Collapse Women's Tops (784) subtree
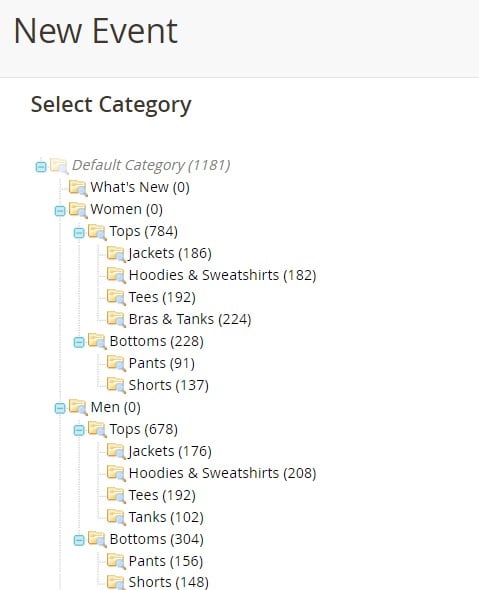 click(x=79, y=233)
